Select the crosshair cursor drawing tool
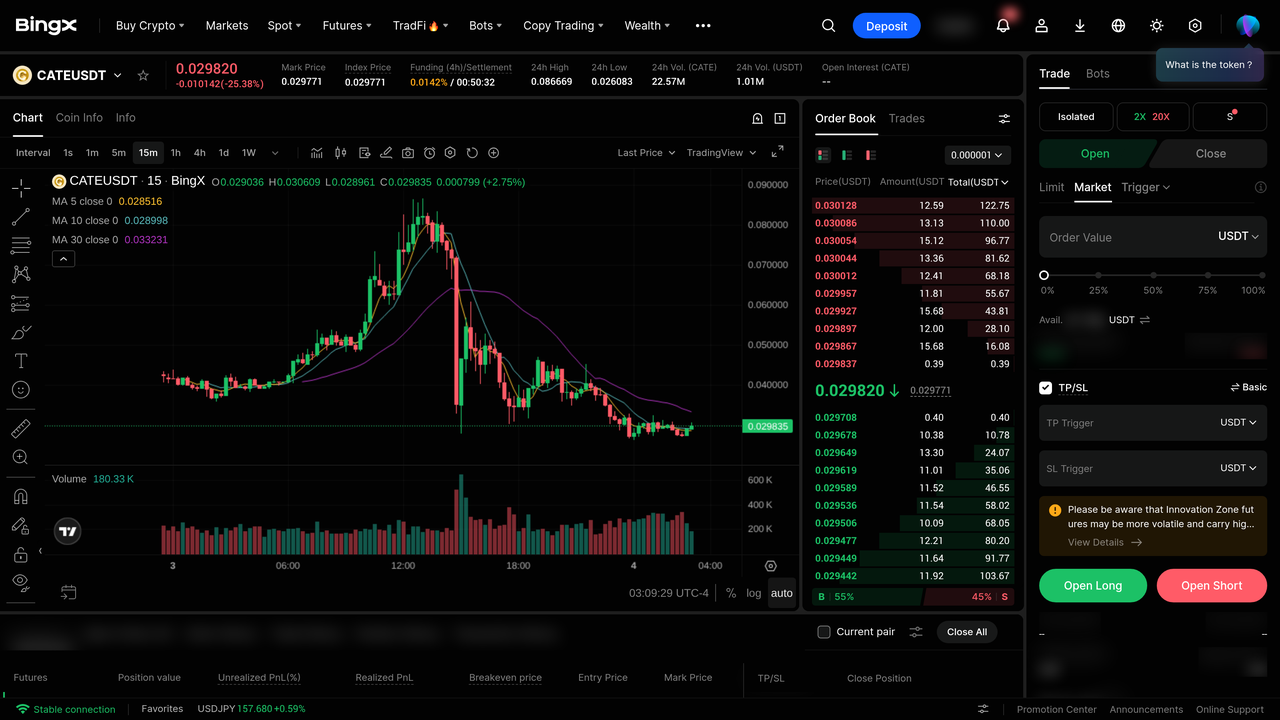Viewport: 1280px width, 720px height. click(x=20, y=188)
